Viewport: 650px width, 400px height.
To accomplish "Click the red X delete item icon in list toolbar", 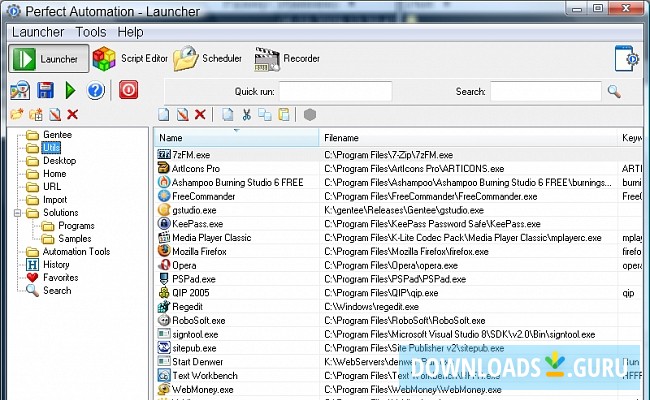I will pyautogui.click(x=200, y=114).
